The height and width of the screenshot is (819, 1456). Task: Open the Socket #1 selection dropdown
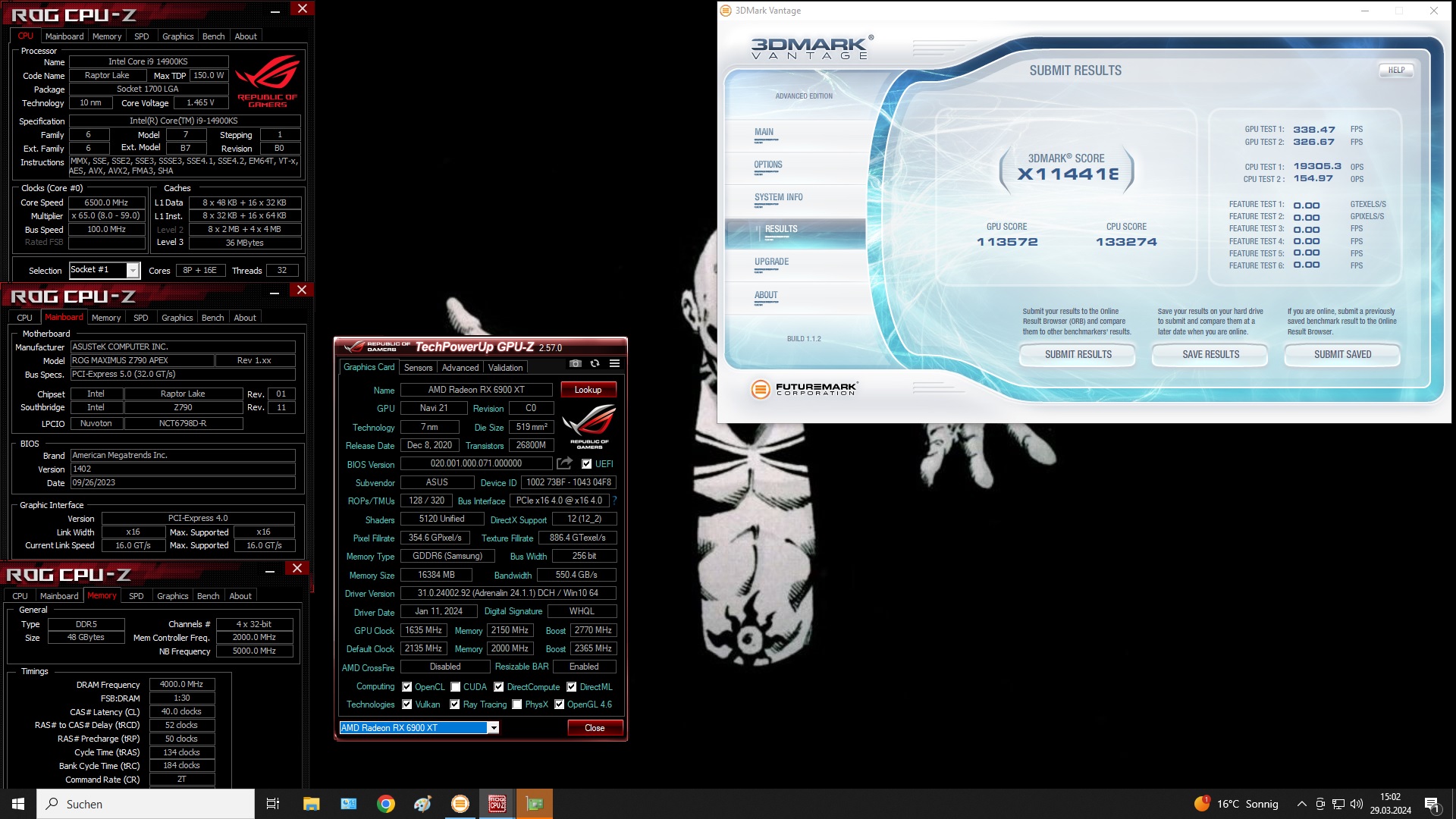coord(105,270)
